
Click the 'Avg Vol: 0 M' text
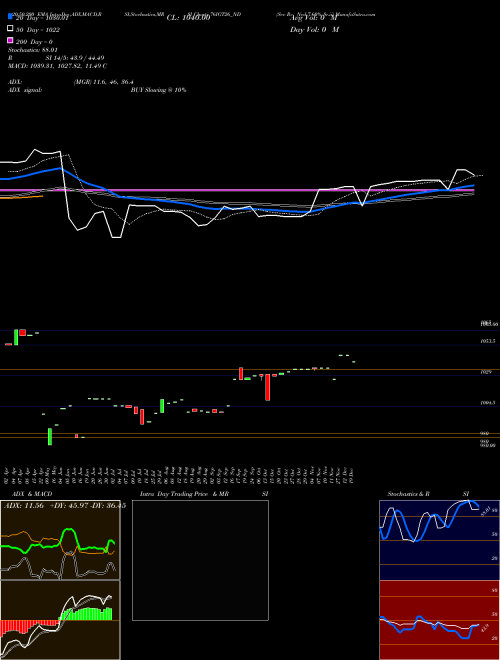pos(314,18)
